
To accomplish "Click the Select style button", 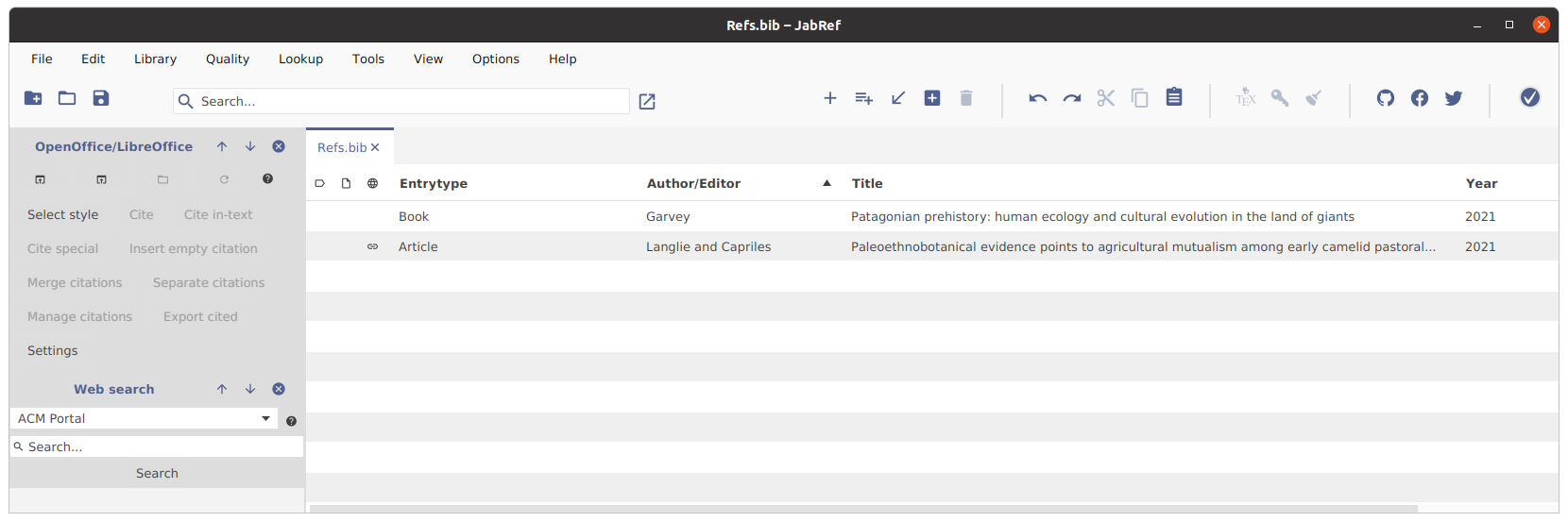I will pos(62,214).
